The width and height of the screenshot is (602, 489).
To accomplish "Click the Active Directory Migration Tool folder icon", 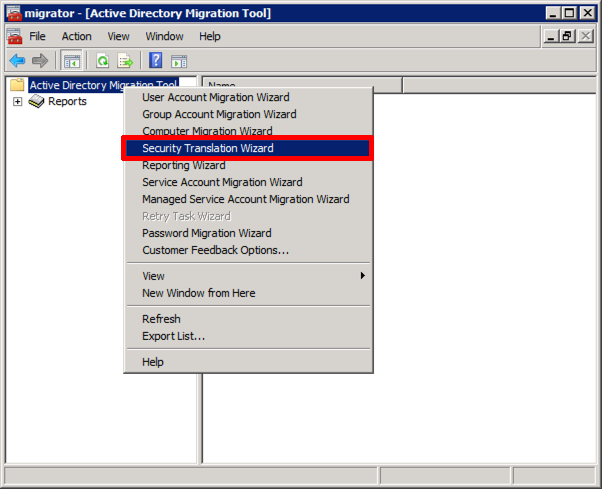I will [17, 85].
